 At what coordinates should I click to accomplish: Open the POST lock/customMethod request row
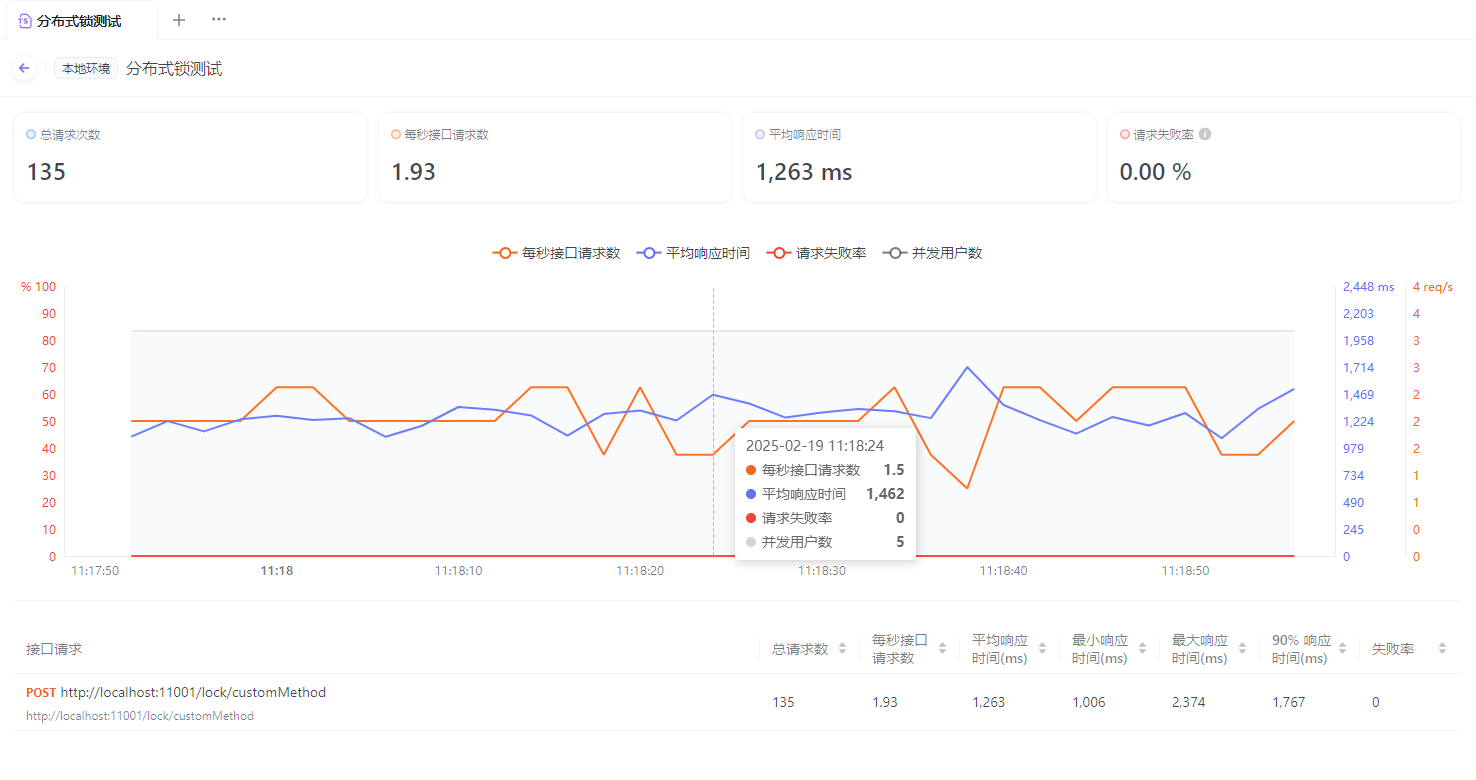click(192, 692)
